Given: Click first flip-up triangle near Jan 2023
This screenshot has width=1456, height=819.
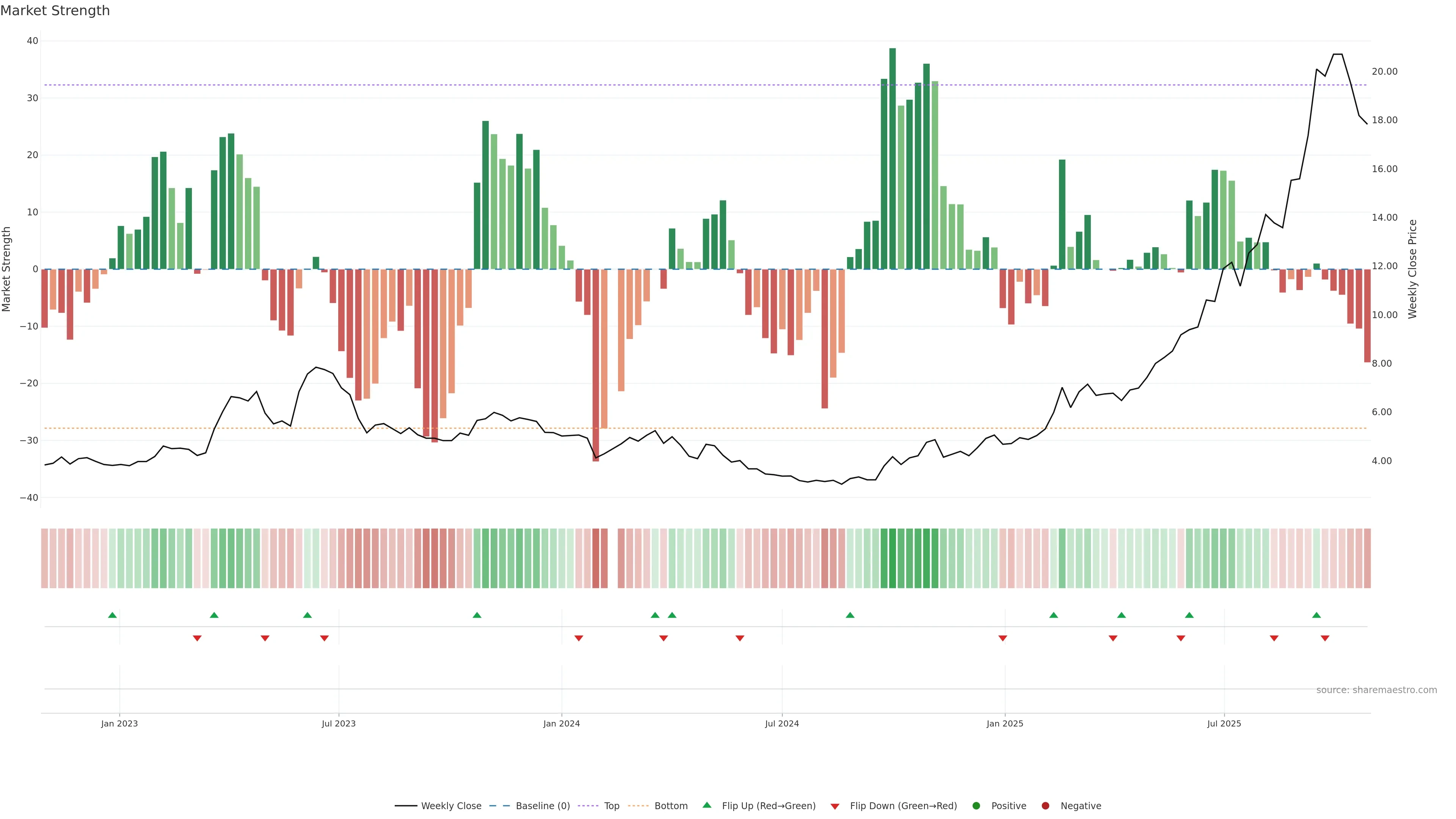Looking at the screenshot, I should 113,615.
